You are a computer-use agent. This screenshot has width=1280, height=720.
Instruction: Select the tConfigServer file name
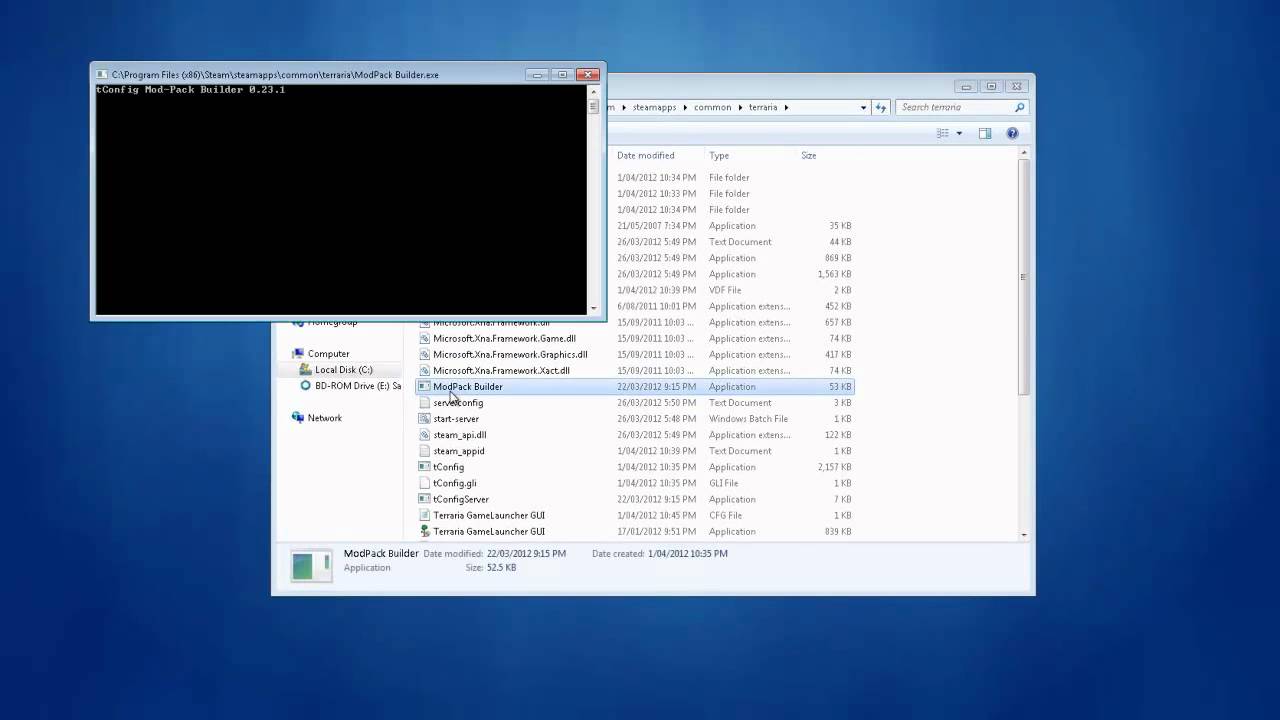461,499
